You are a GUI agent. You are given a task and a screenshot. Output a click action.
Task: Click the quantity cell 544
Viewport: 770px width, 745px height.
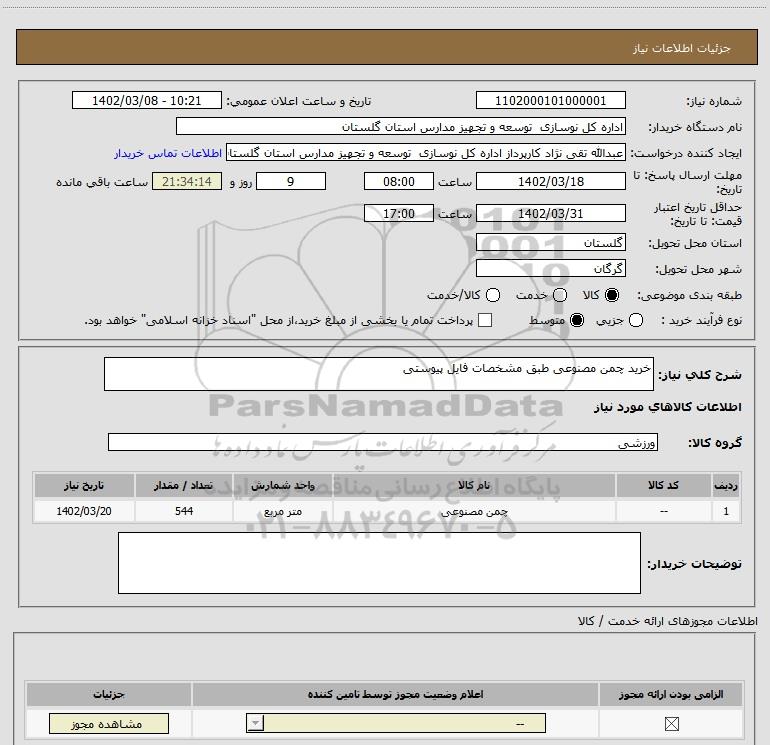click(184, 511)
